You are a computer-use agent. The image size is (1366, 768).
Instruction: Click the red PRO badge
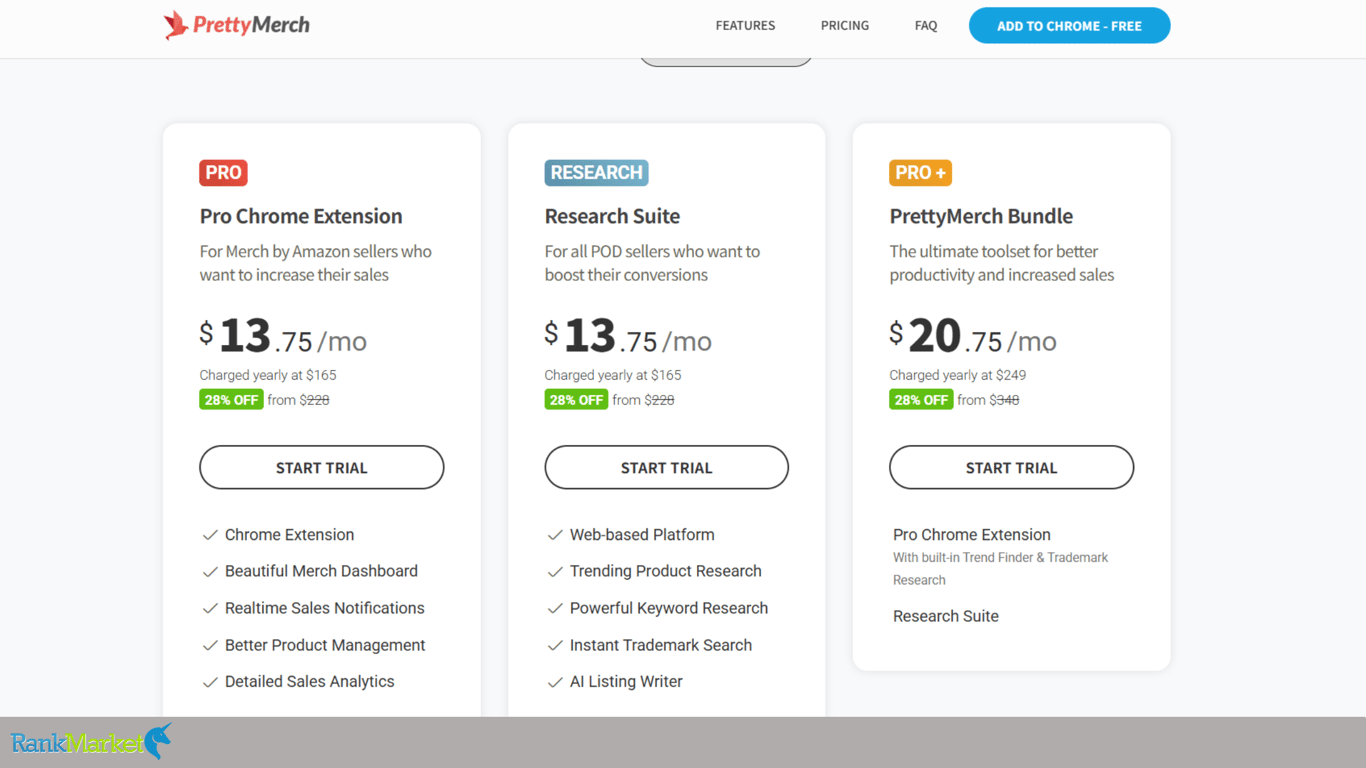pos(223,173)
